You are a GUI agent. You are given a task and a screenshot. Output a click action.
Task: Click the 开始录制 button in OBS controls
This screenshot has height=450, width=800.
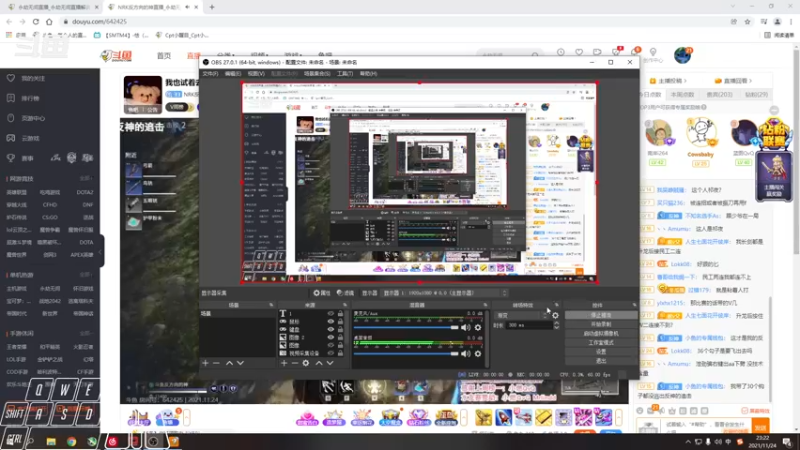coord(601,324)
